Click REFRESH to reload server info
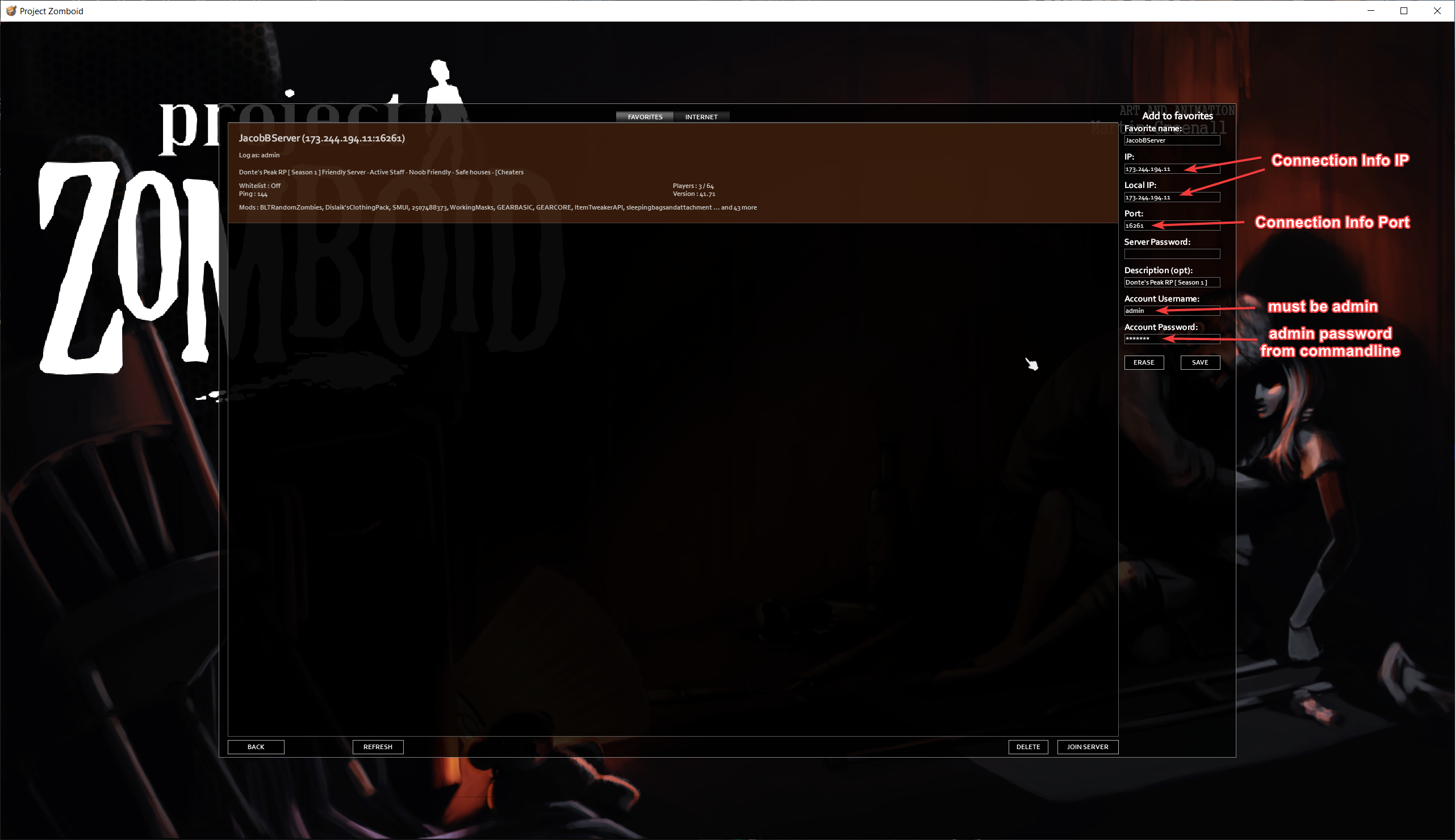Viewport: 1455px width, 840px height. 378,746
